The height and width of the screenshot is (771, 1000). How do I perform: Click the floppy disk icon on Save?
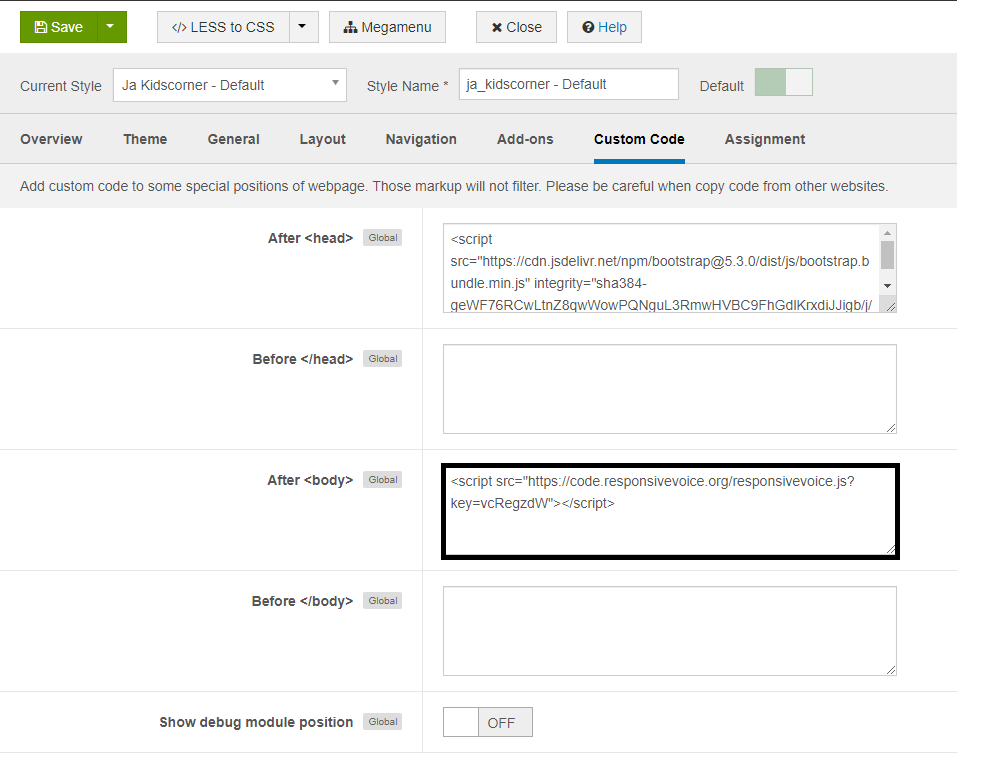pyautogui.click(x=41, y=27)
